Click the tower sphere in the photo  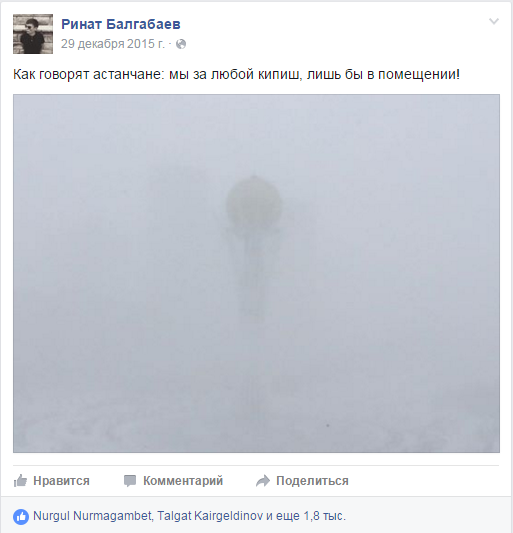click(254, 202)
